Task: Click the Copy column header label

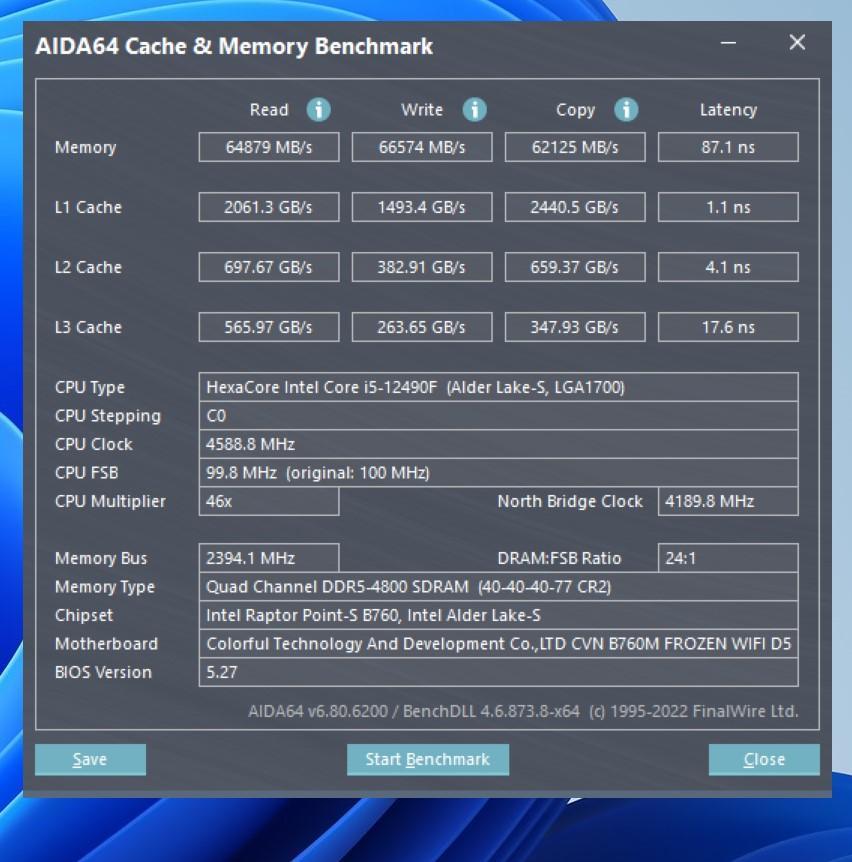Action: point(575,110)
